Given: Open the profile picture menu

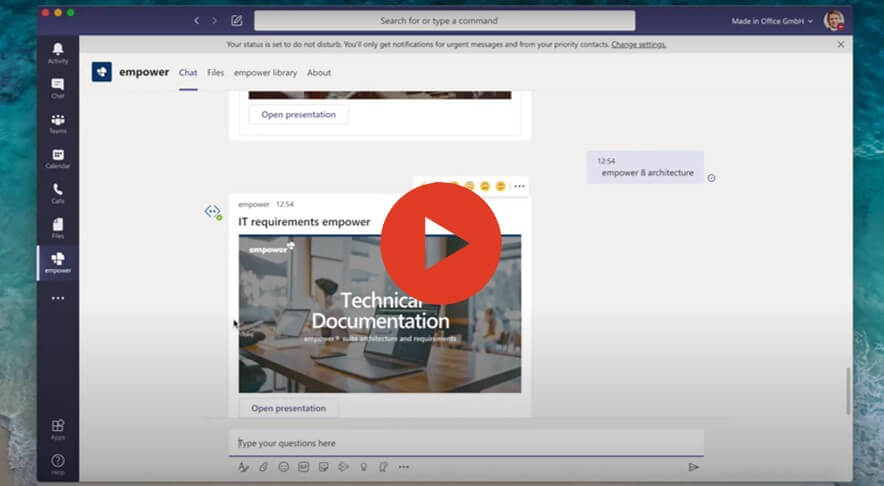Looking at the screenshot, I should [833, 20].
